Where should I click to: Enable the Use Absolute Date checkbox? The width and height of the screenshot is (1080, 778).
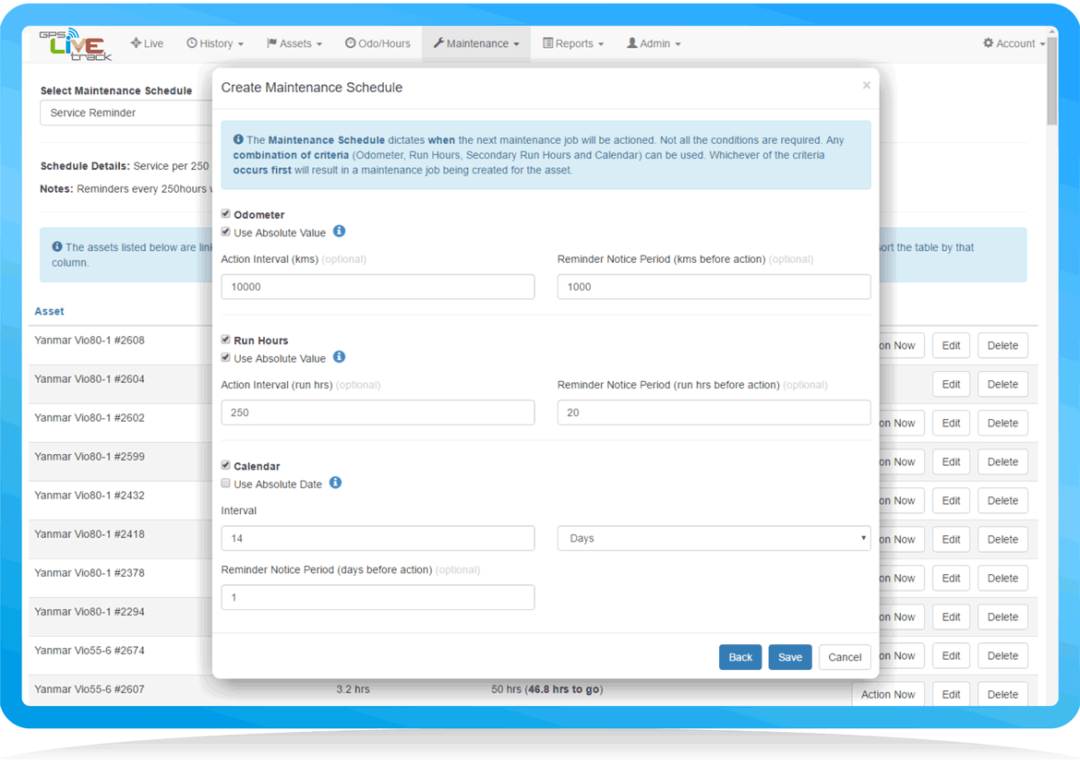(226, 484)
